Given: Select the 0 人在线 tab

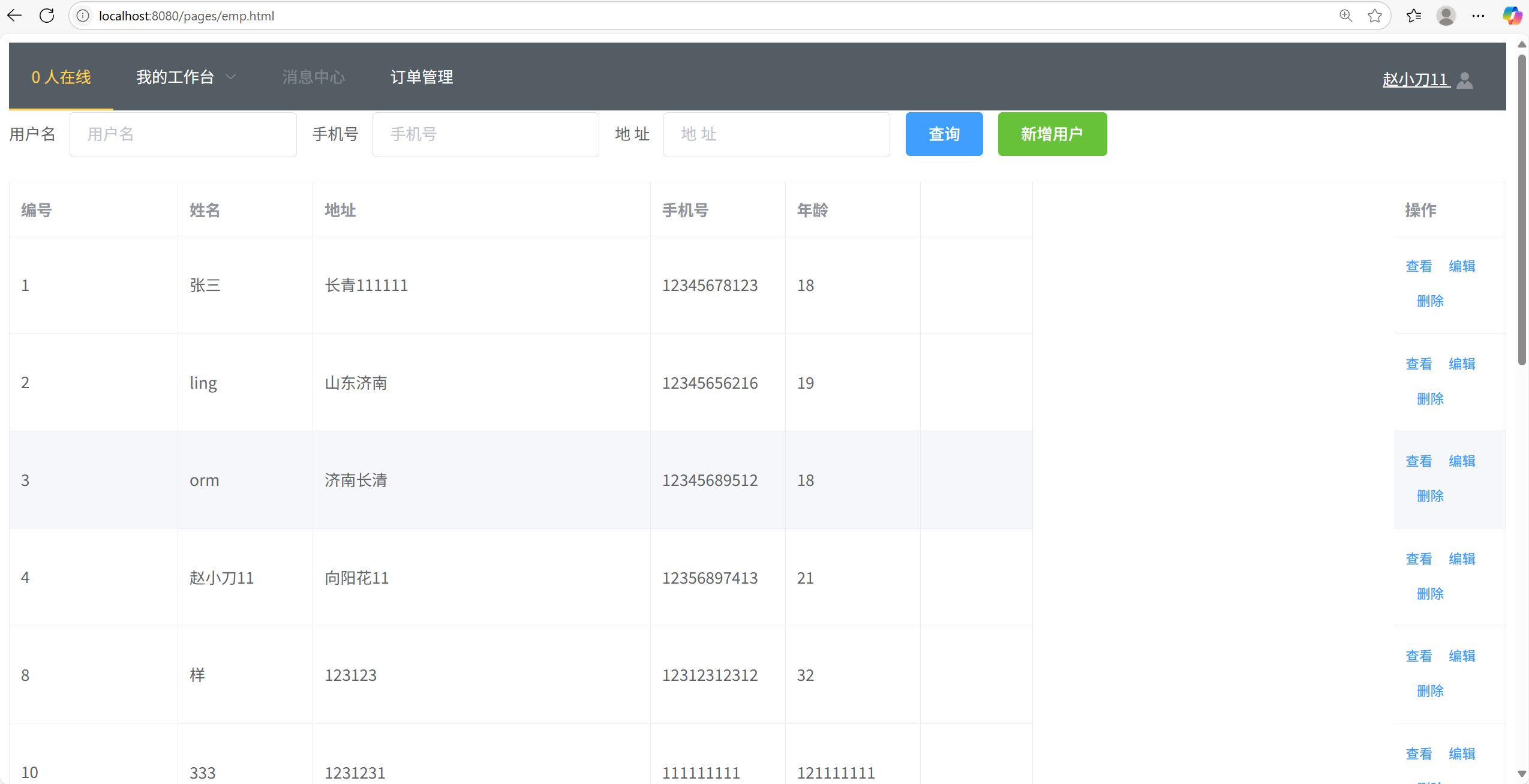Looking at the screenshot, I should 61,77.
